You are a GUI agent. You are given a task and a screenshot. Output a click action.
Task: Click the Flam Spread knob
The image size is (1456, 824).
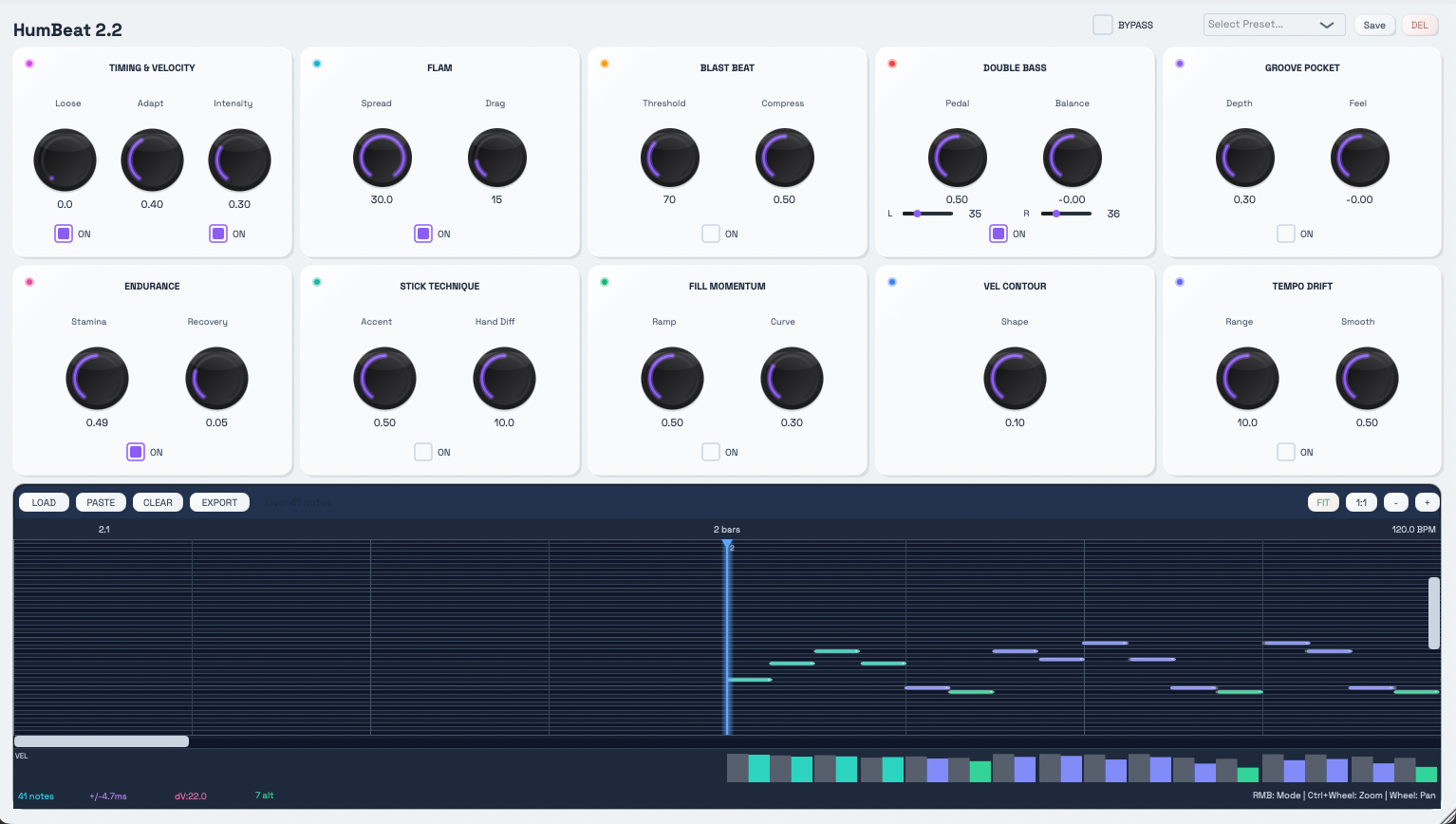coord(383,158)
